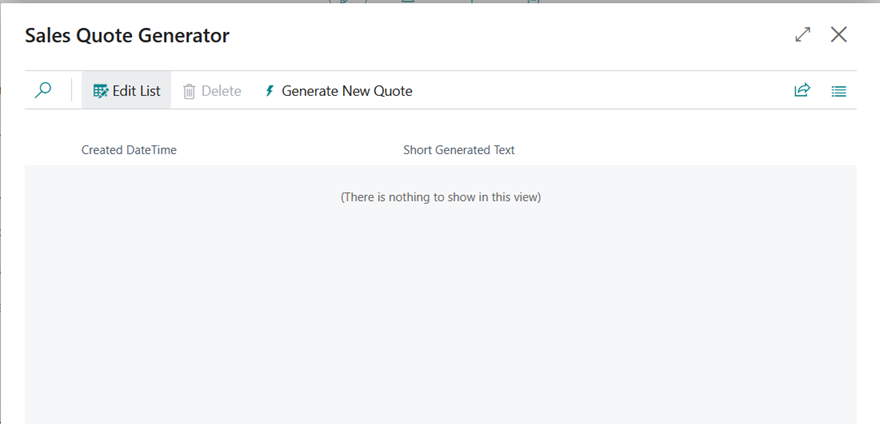
Task: Click the Delete trash can icon
Action: 189,91
